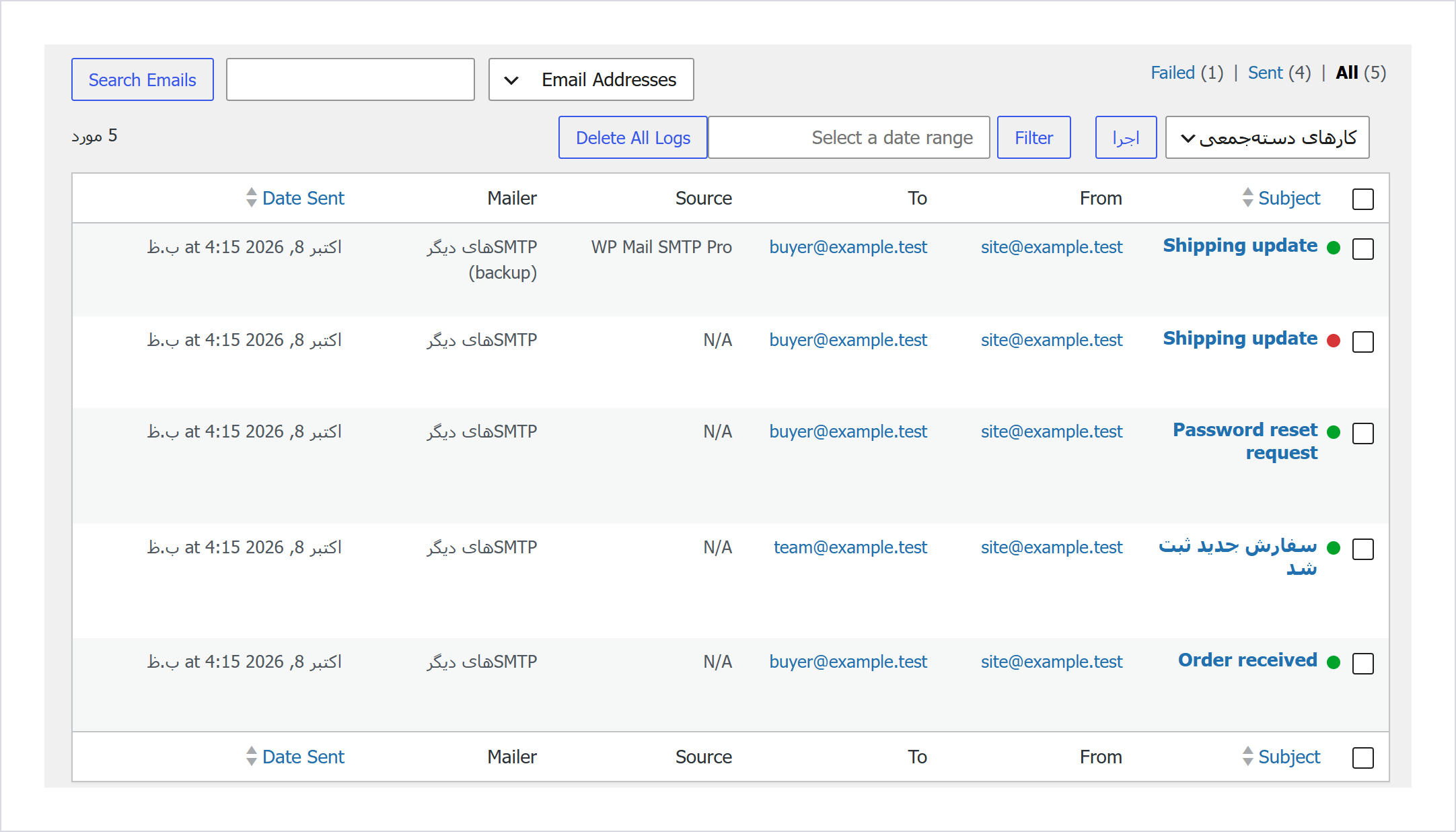1456x832 pixels.
Task: Click the Search Emails button
Action: click(143, 79)
